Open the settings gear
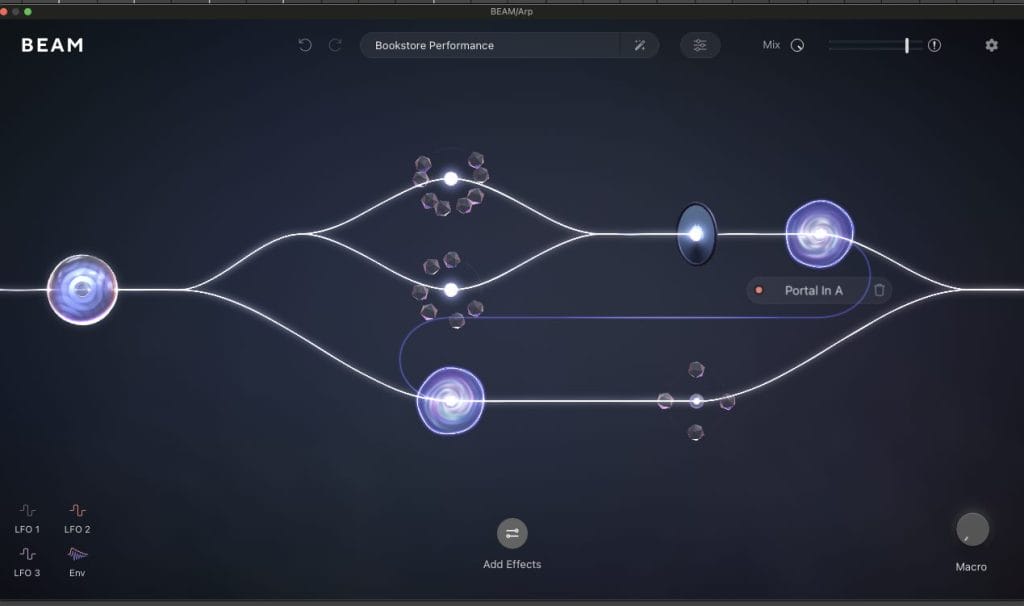Viewport: 1024px width, 606px height. click(991, 45)
